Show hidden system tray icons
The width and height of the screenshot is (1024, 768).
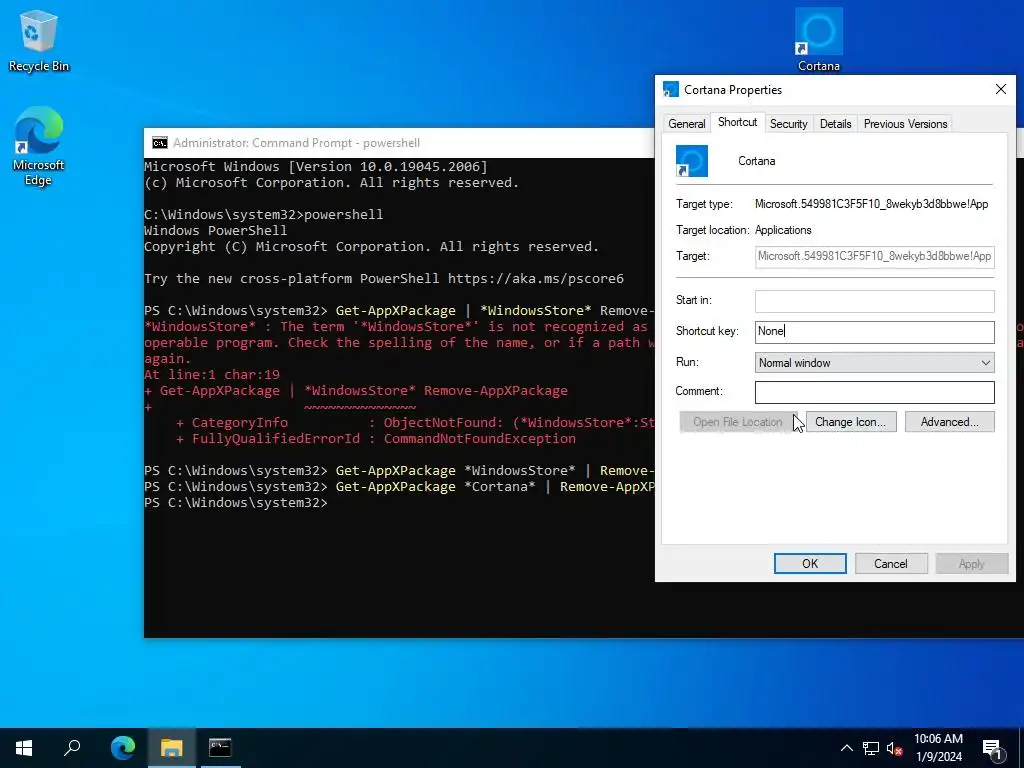click(x=846, y=748)
